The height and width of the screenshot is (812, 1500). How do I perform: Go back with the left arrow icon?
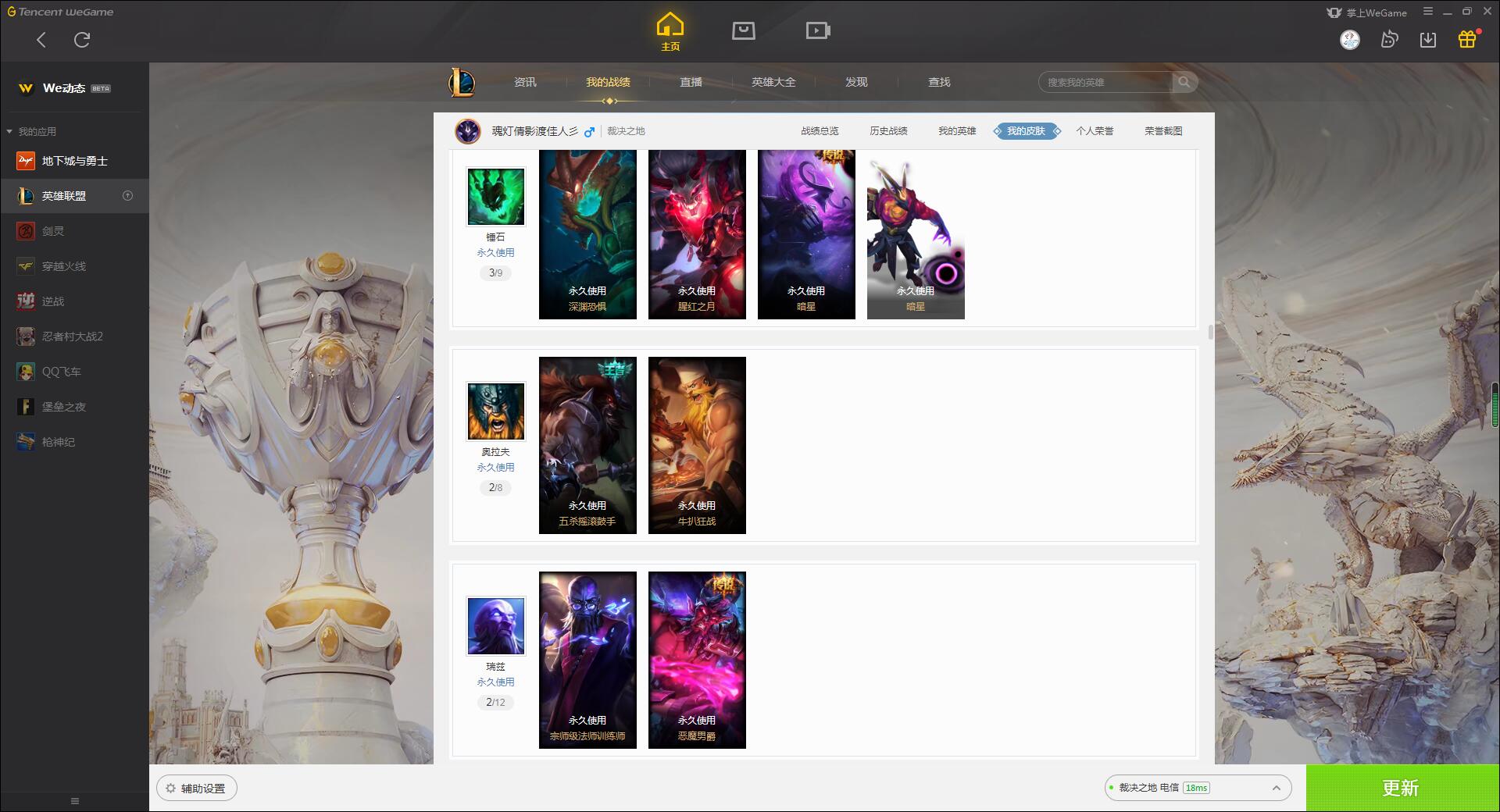pyautogui.click(x=41, y=40)
